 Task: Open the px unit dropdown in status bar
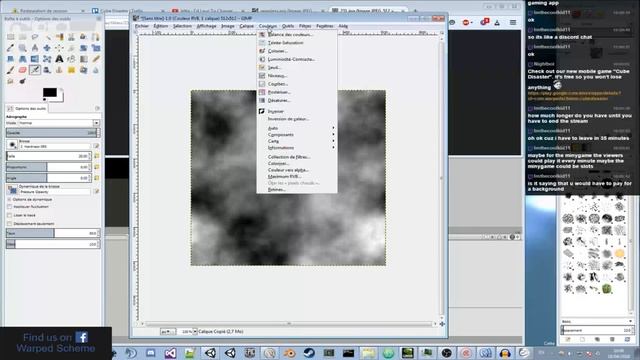(x=168, y=332)
